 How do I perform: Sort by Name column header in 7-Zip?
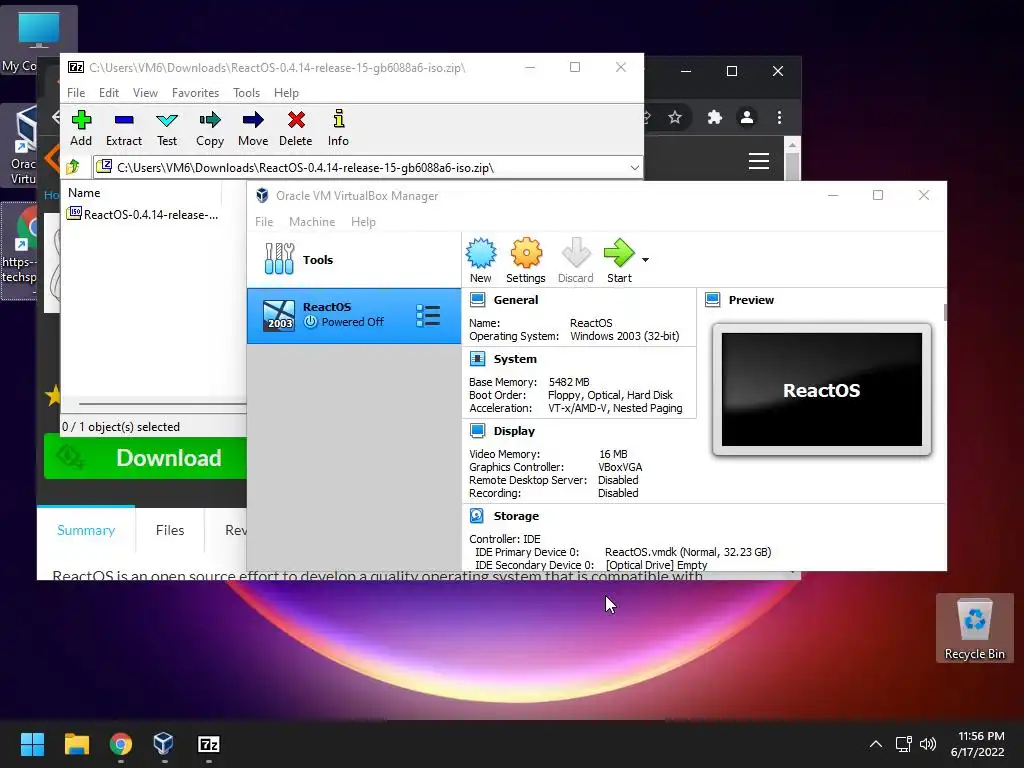pyautogui.click(x=84, y=193)
